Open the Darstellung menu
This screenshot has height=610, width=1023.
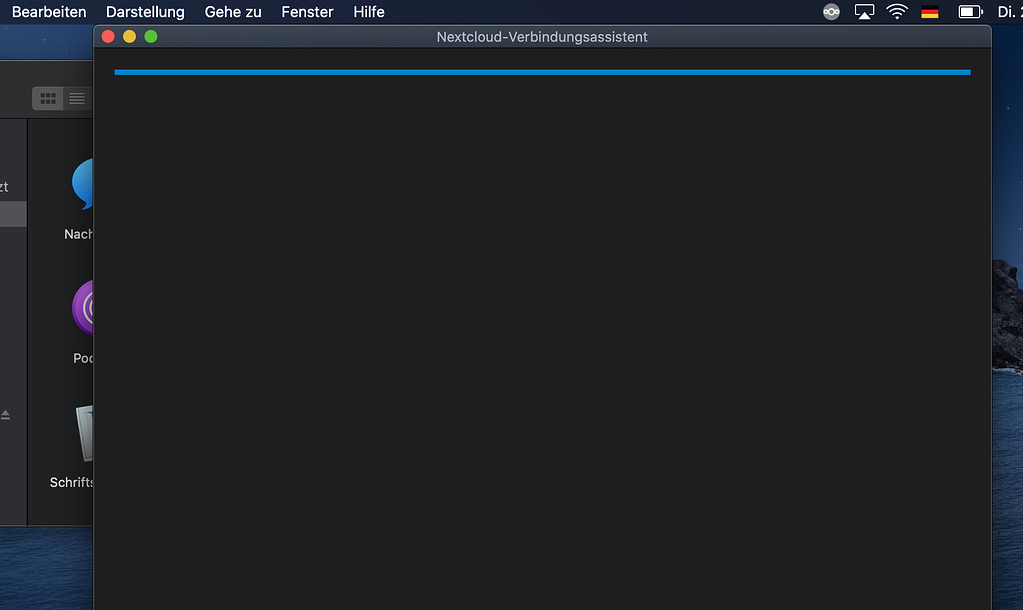[145, 12]
